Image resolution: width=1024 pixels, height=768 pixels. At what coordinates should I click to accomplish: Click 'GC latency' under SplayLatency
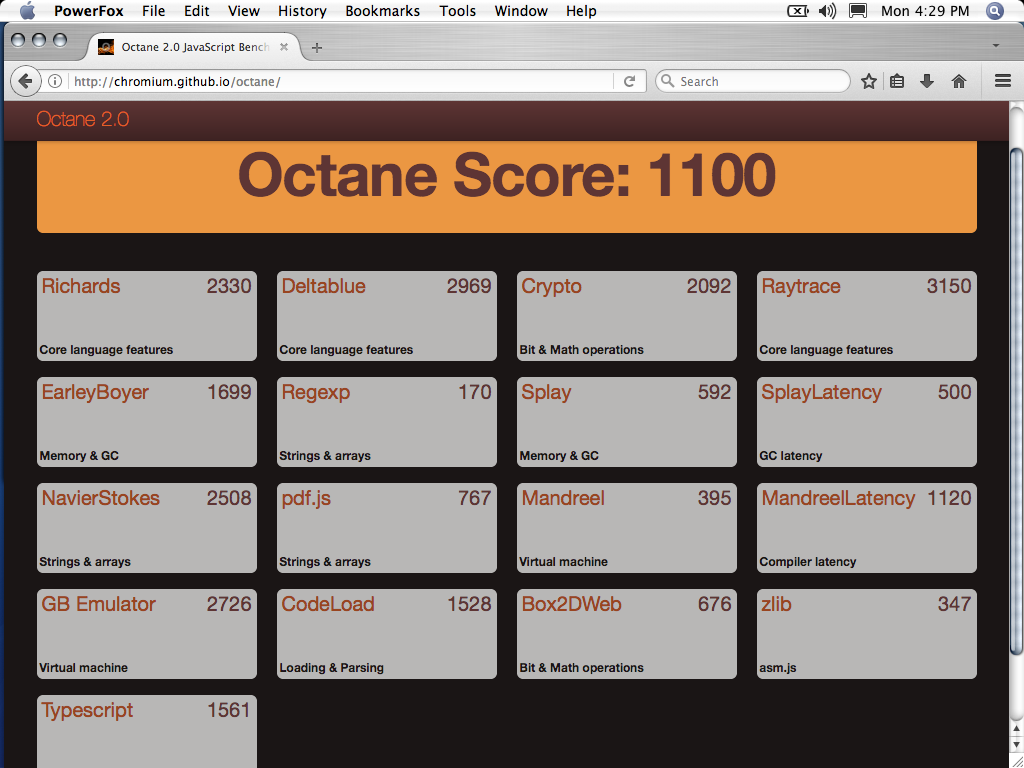pyautogui.click(x=791, y=456)
